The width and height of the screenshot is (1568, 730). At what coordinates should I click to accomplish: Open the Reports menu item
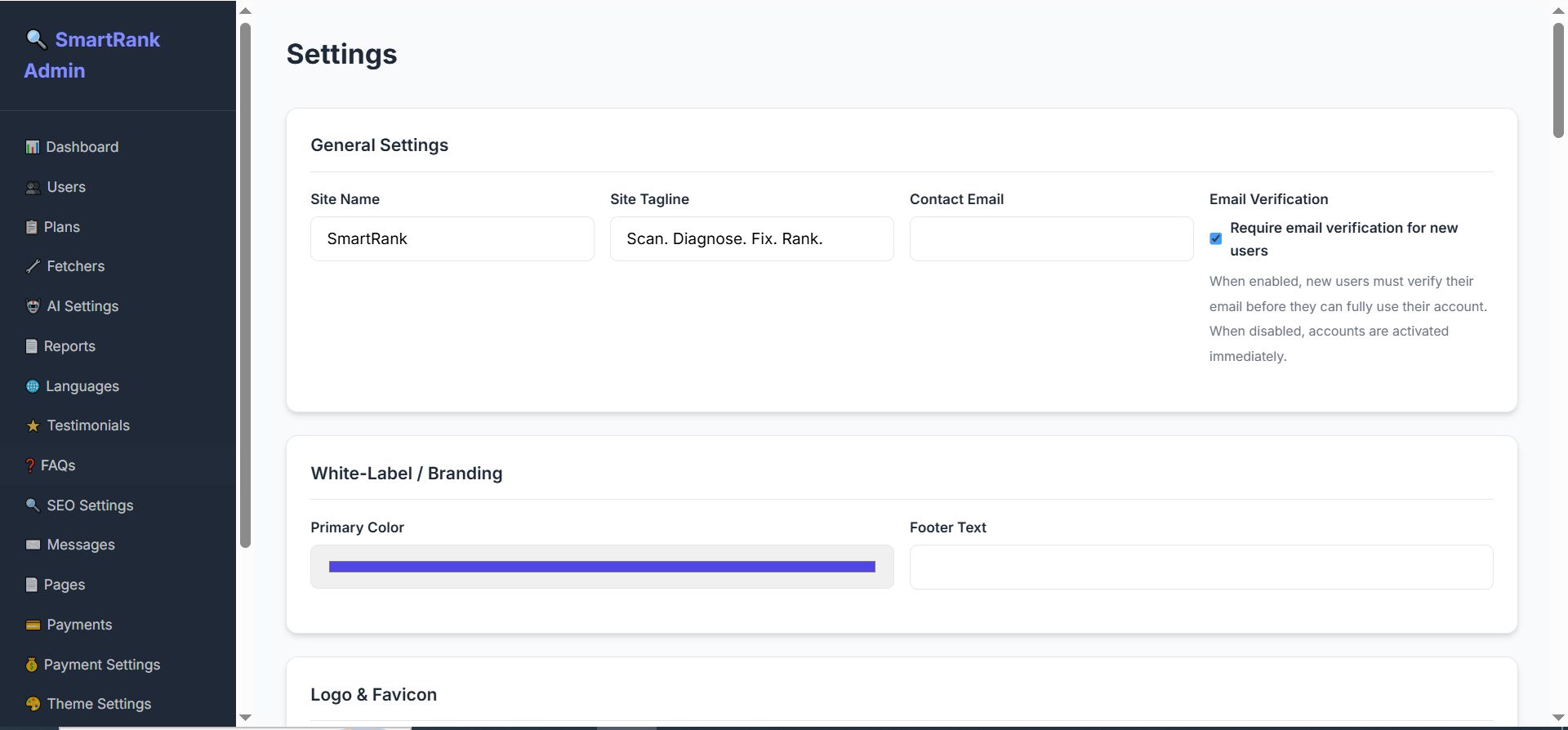pyautogui.click(x=69, y=346)
